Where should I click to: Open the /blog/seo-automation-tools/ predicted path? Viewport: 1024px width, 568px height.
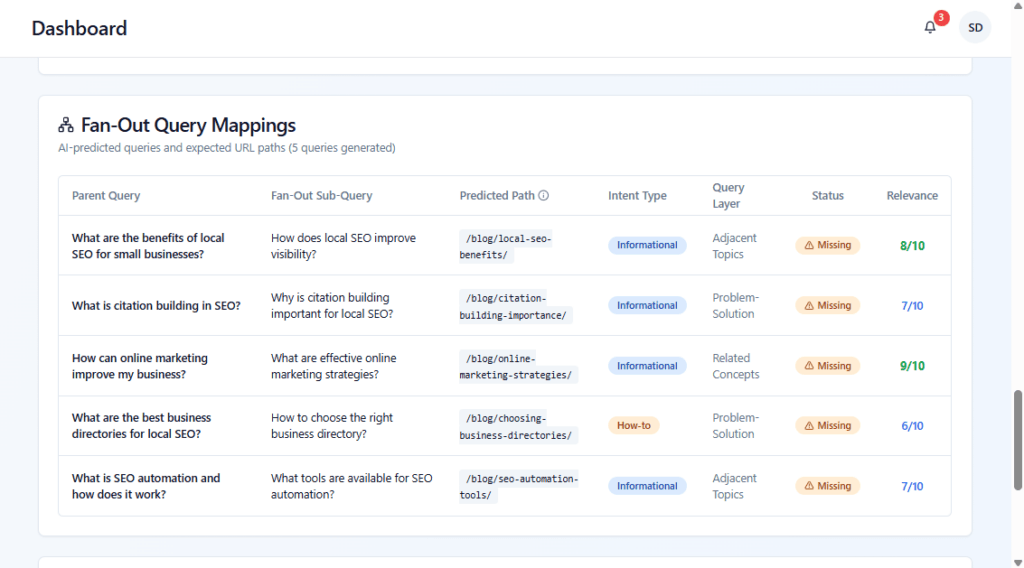[x=518, y=486]
